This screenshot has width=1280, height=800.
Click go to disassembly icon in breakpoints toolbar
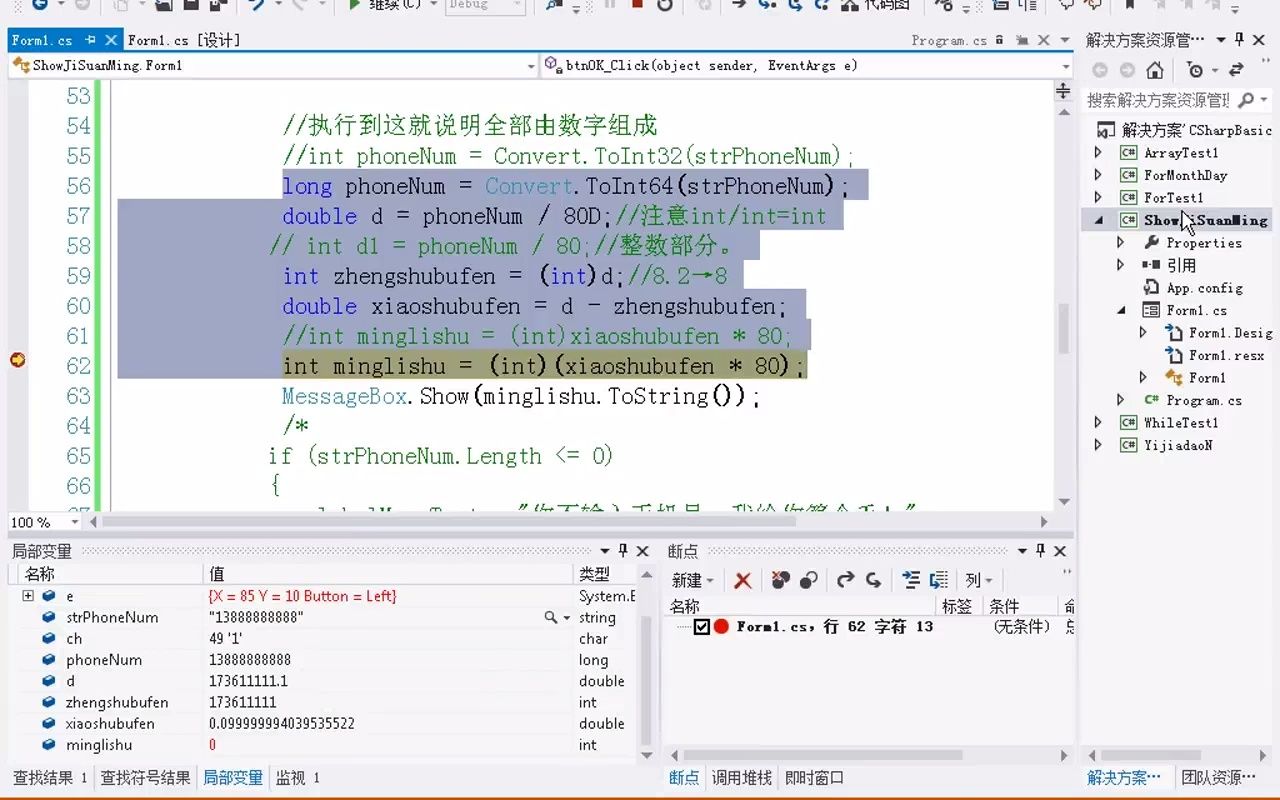[x=939, y=580]
